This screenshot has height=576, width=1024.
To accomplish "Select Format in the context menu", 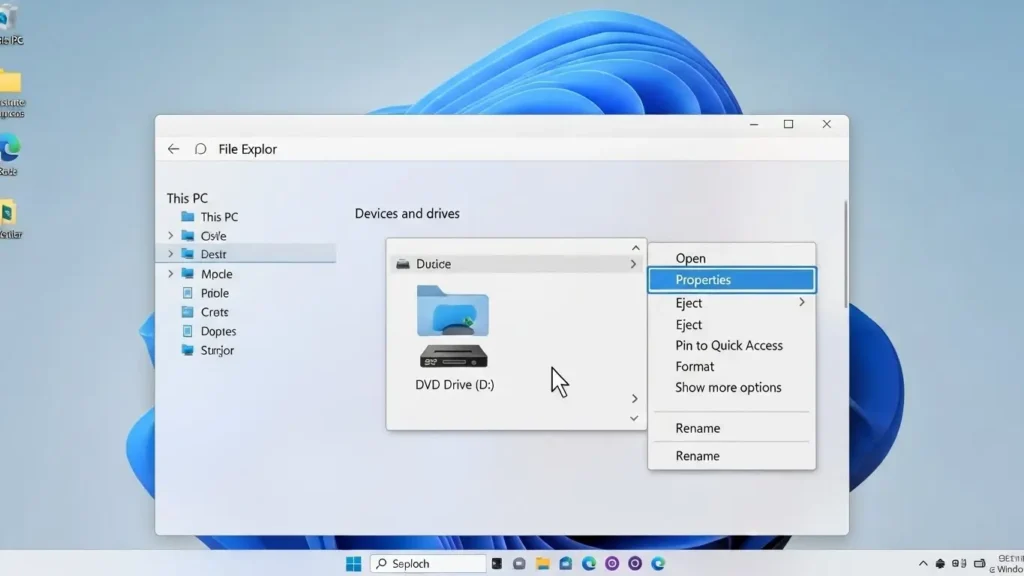I will (x=694, y=366).
